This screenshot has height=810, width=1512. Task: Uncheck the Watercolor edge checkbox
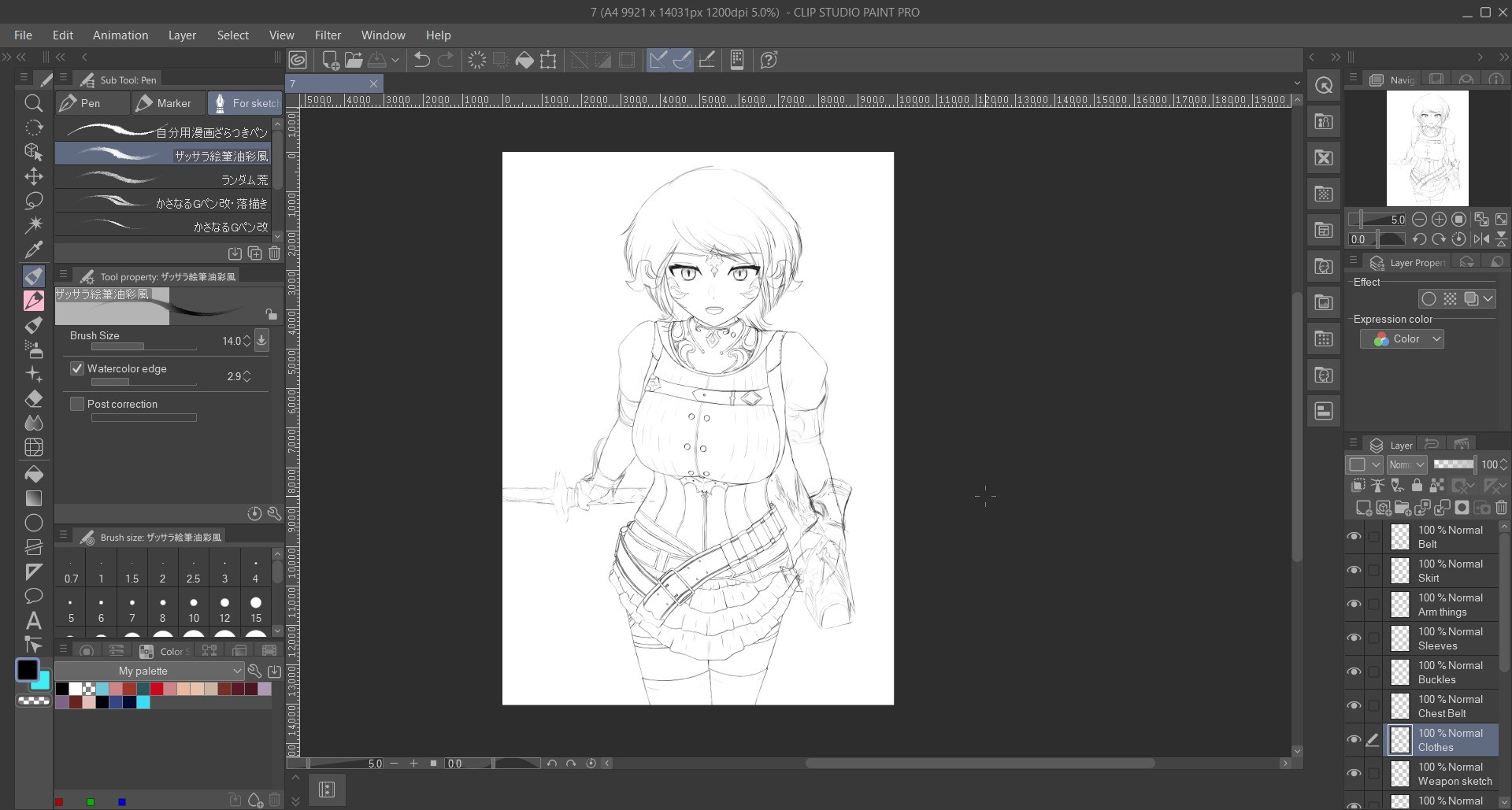(77, 368)
